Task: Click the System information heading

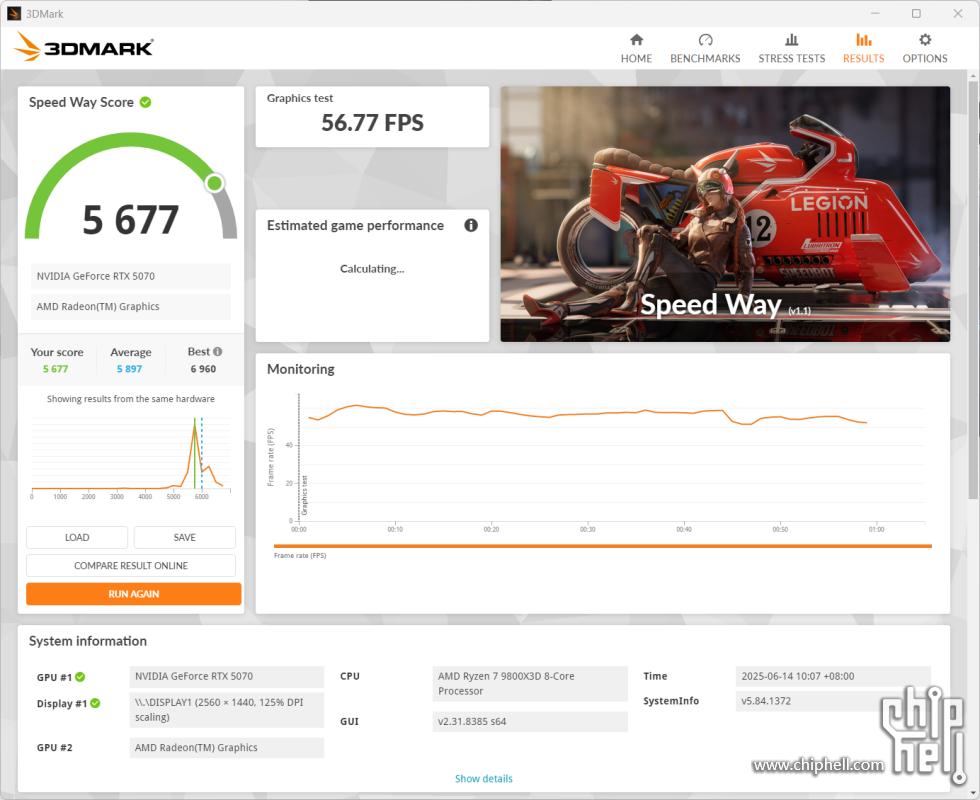Action: point(88,641)
